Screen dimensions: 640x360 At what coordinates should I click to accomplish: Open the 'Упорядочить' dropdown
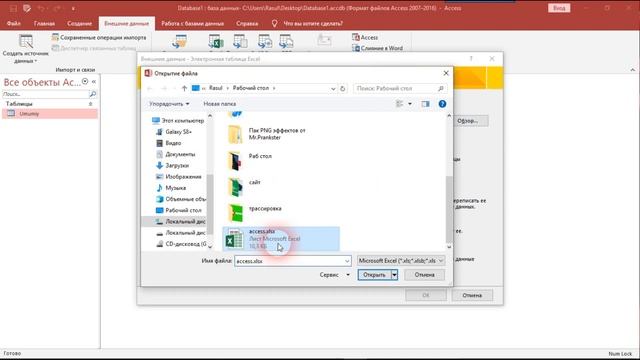169,104
